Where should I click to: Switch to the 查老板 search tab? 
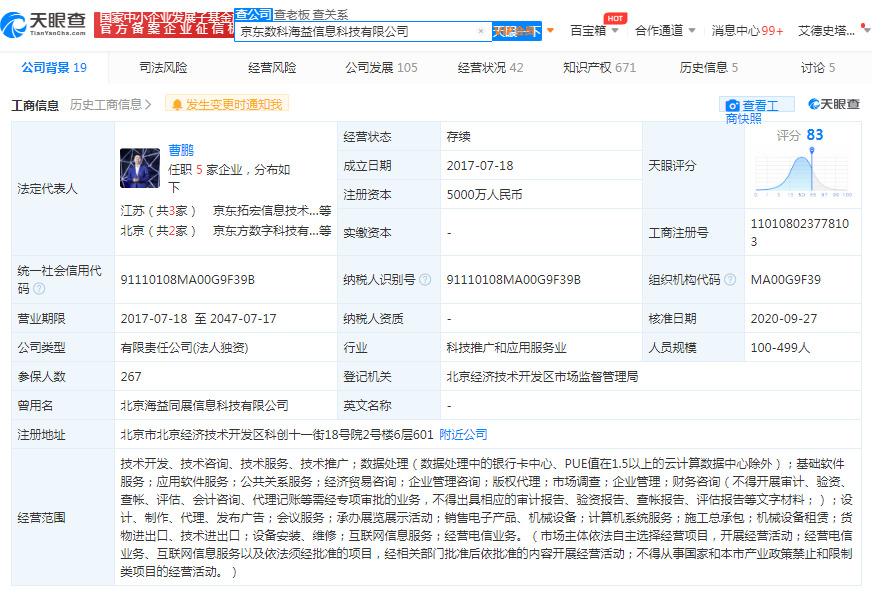tap(291, 15)
